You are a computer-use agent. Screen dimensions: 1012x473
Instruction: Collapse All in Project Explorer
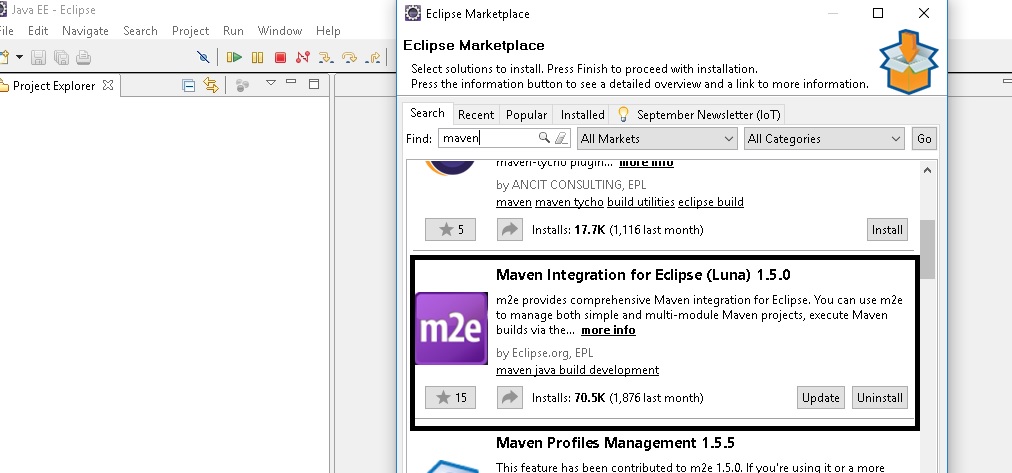click(x=188, y=85)
